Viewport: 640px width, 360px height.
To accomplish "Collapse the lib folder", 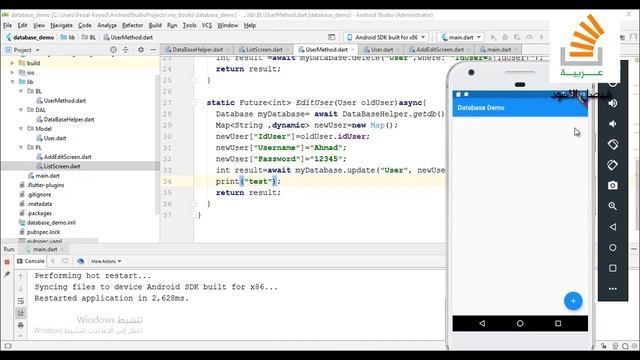I will (12, 82).
